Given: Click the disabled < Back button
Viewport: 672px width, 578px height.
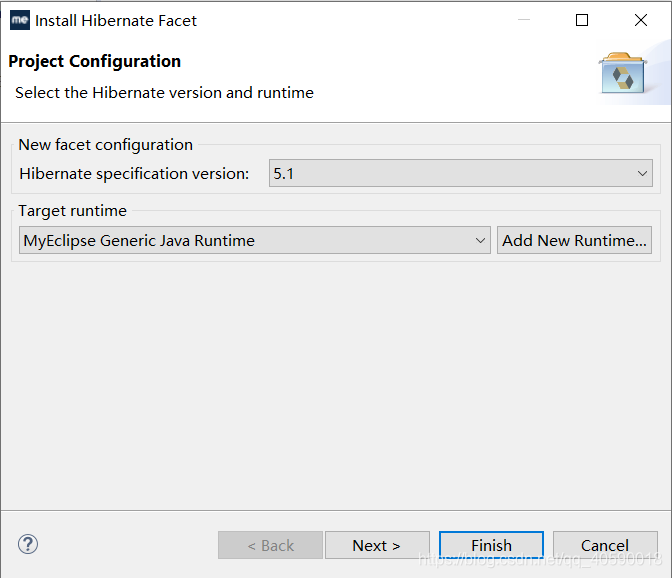Looking at the screenshot, I should [x=270, y=545].
